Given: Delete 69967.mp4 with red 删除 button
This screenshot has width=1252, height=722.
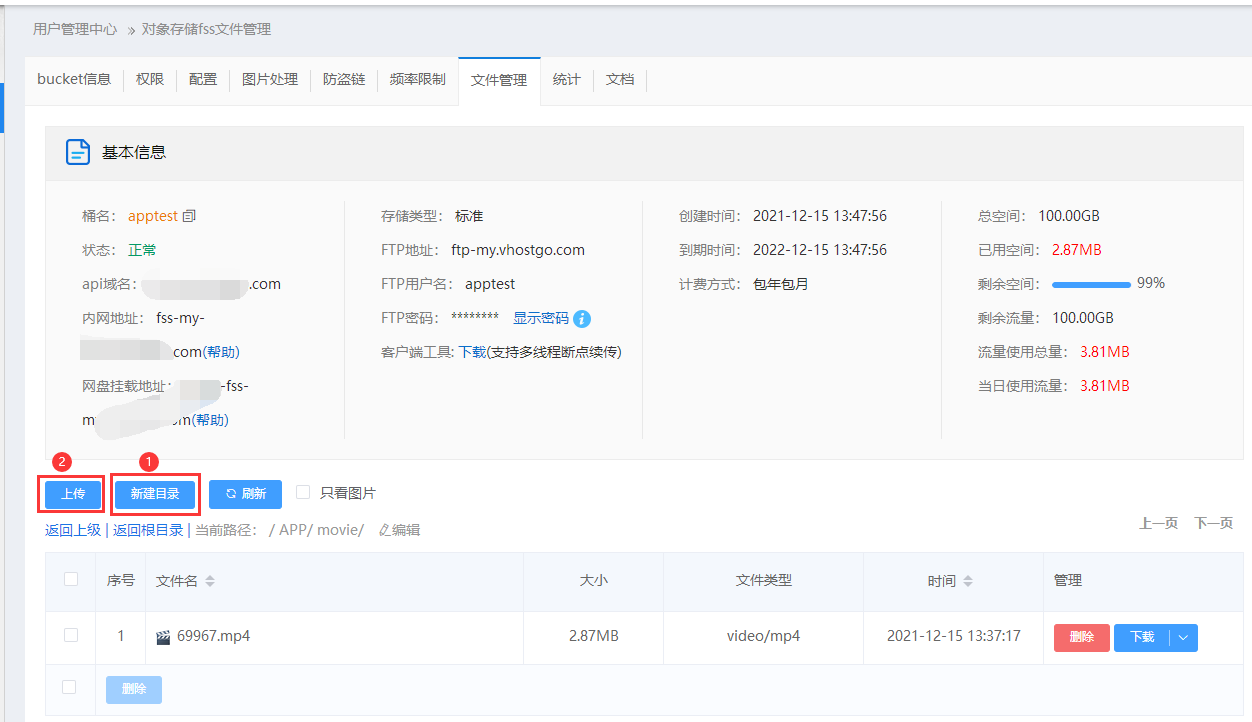Looking at the screenshot, I should [1081, 637].
